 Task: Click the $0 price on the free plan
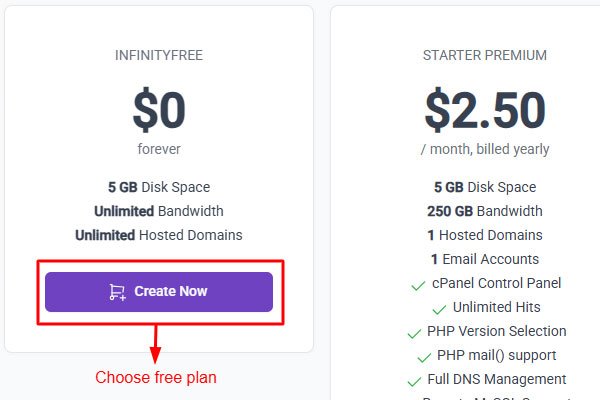click(159, 111)
